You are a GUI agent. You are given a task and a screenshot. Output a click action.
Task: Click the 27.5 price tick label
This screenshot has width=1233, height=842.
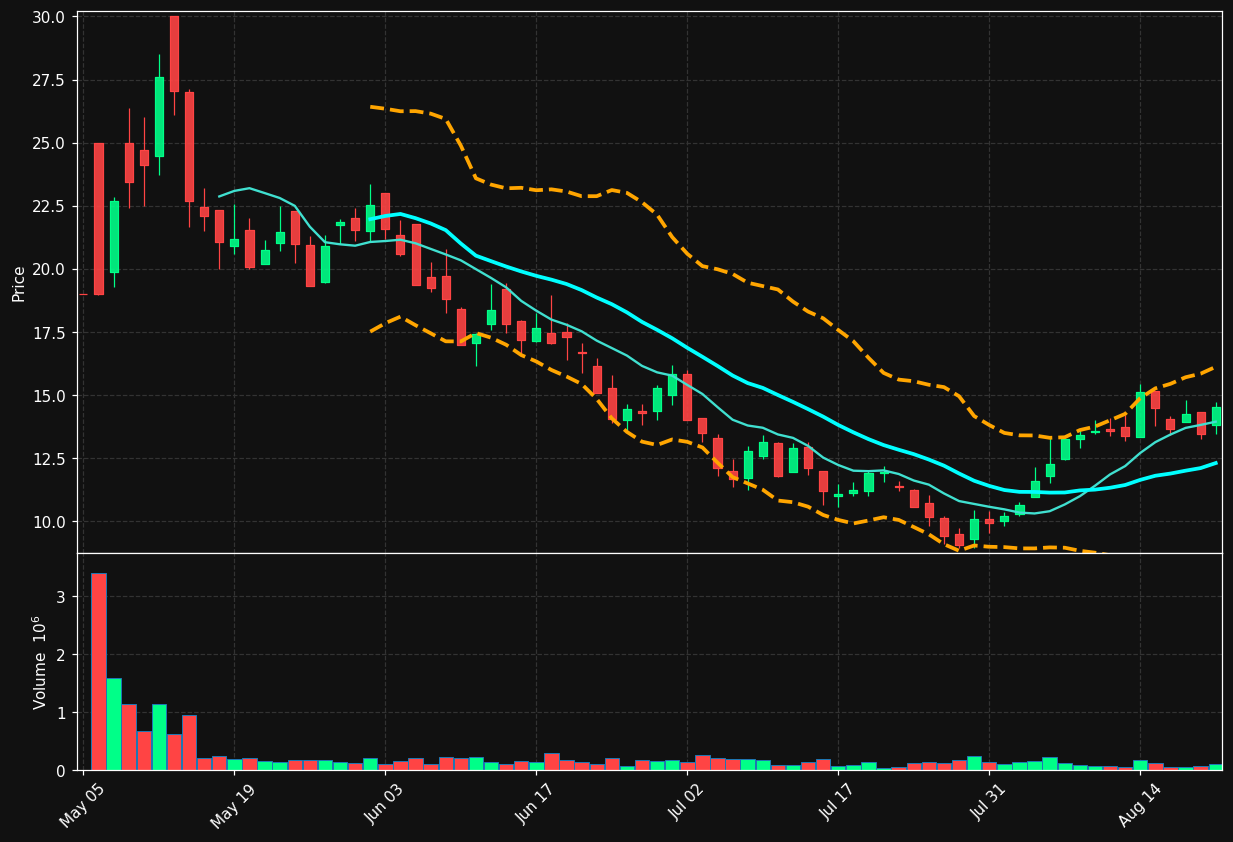click(49, 81)
